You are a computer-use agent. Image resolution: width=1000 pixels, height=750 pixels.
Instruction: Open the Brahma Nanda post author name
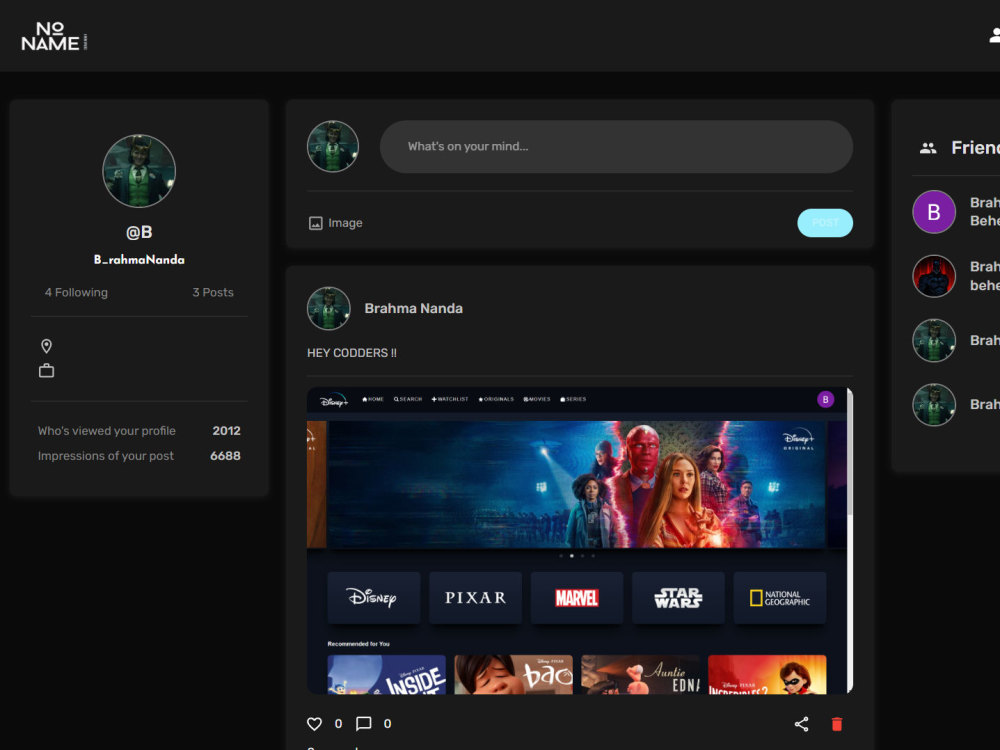click(x=413, y=309)
